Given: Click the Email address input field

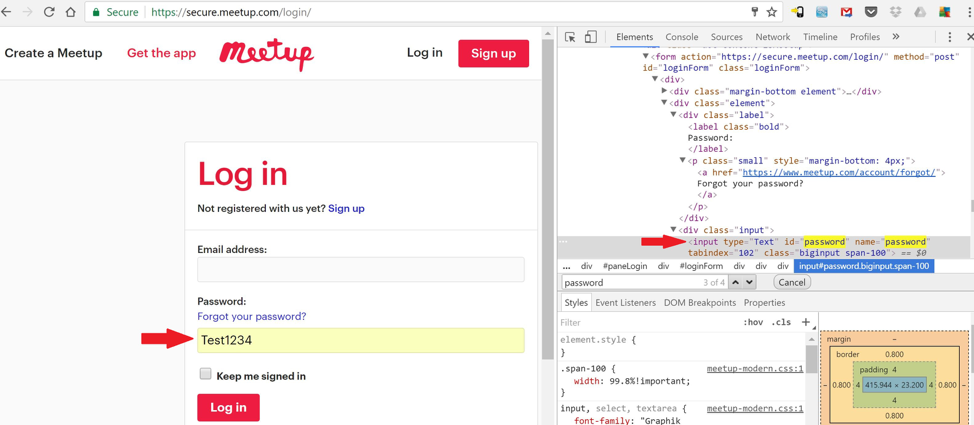Looking at the screenshot, I should (x=360, y=270).
